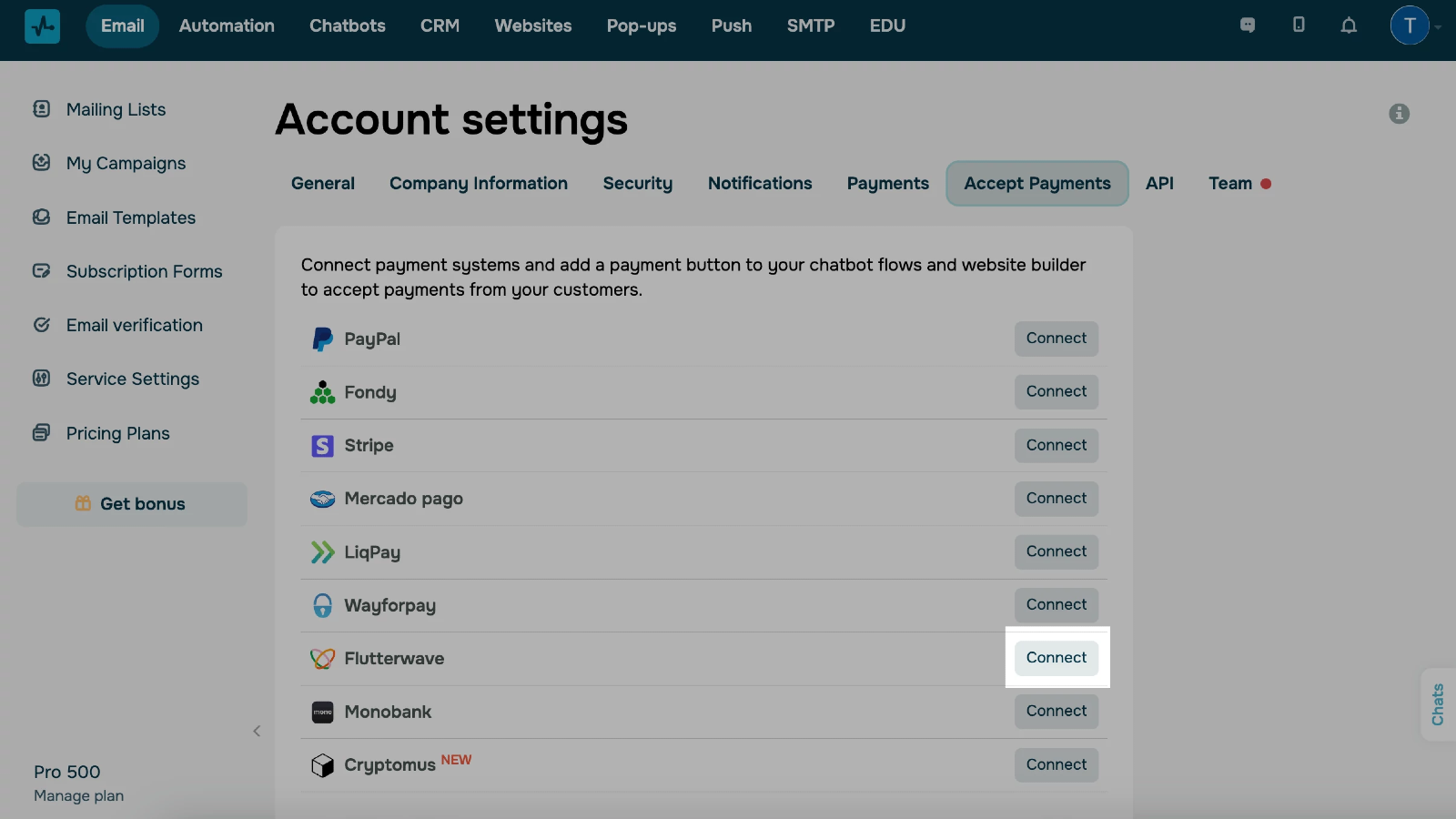The image size is (1456, 819).
Task: Click the Mailing Lists sidebar icon
Action: (x=42, y=109)
